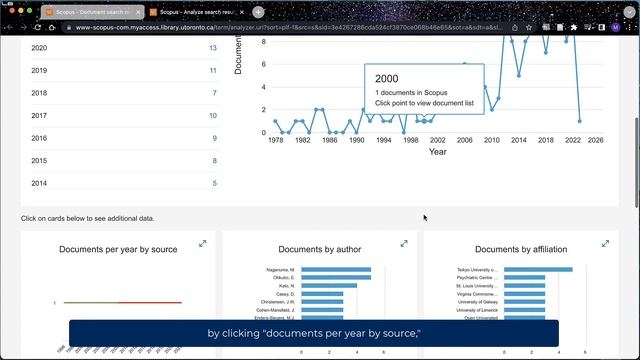The width and height of the screenshot is (640, 360).
Task: Switch to Scopus Analyze search results tab
Action: point(197,12)
